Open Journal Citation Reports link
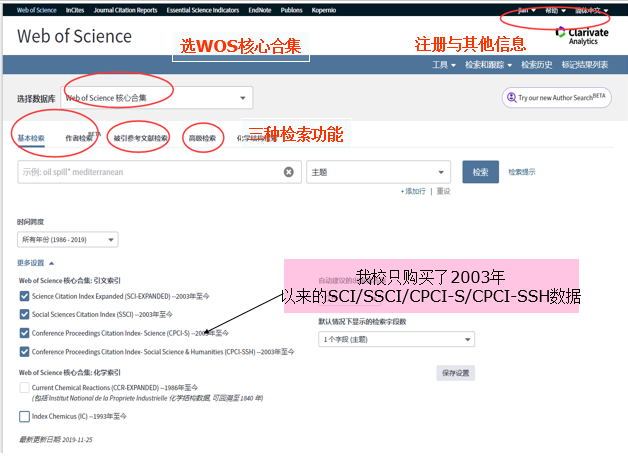This screenshot has width=628, height=474. tap(125, 10)
